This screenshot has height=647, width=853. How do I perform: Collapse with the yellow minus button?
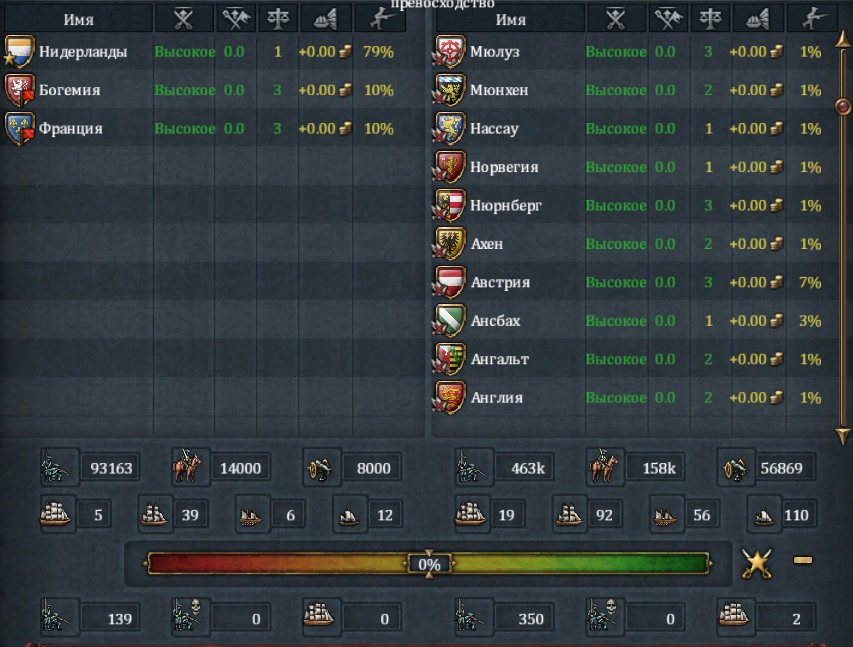[x=803, y=560]
